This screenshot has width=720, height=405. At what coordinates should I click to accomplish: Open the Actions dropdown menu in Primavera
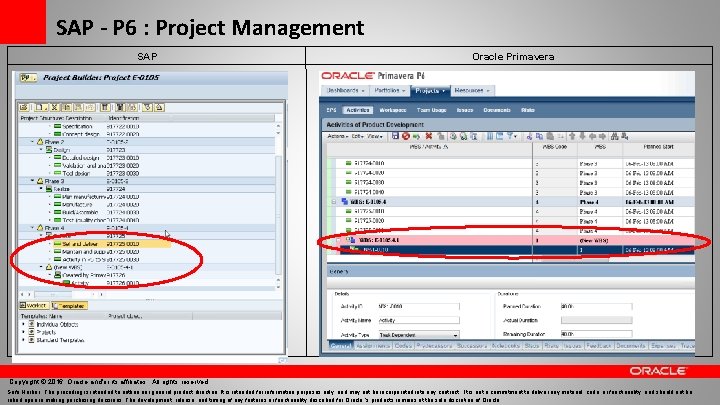(x=338, y=136)
